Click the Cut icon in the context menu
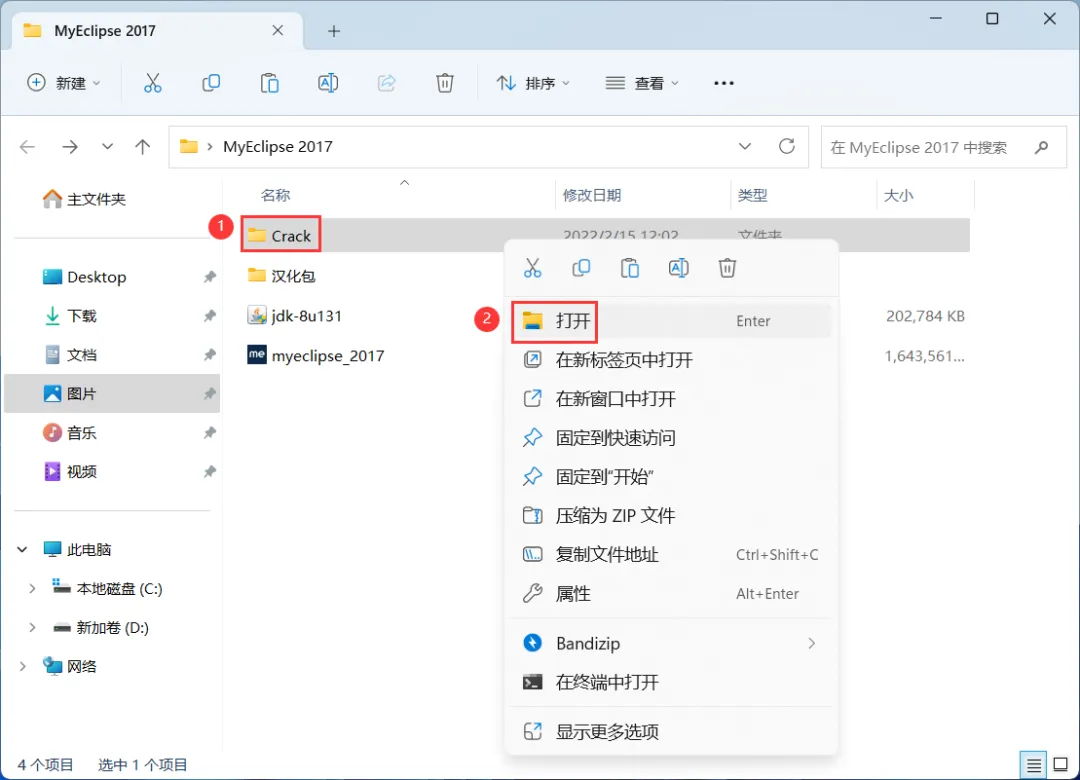This screenshot has width=1080, height=780. click(x=532, y=268)
